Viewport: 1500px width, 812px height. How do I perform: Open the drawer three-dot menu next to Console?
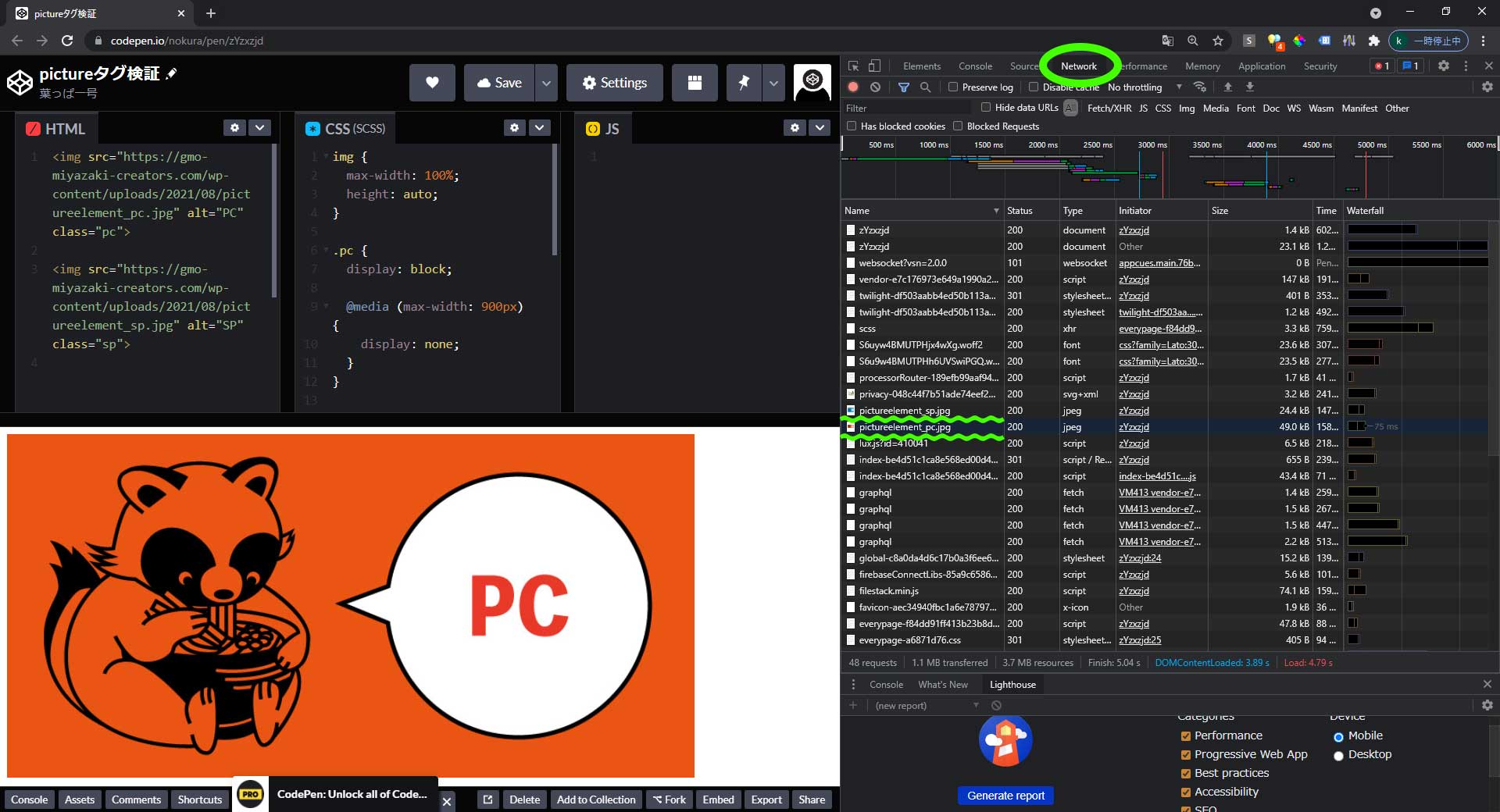pos(853,685)
